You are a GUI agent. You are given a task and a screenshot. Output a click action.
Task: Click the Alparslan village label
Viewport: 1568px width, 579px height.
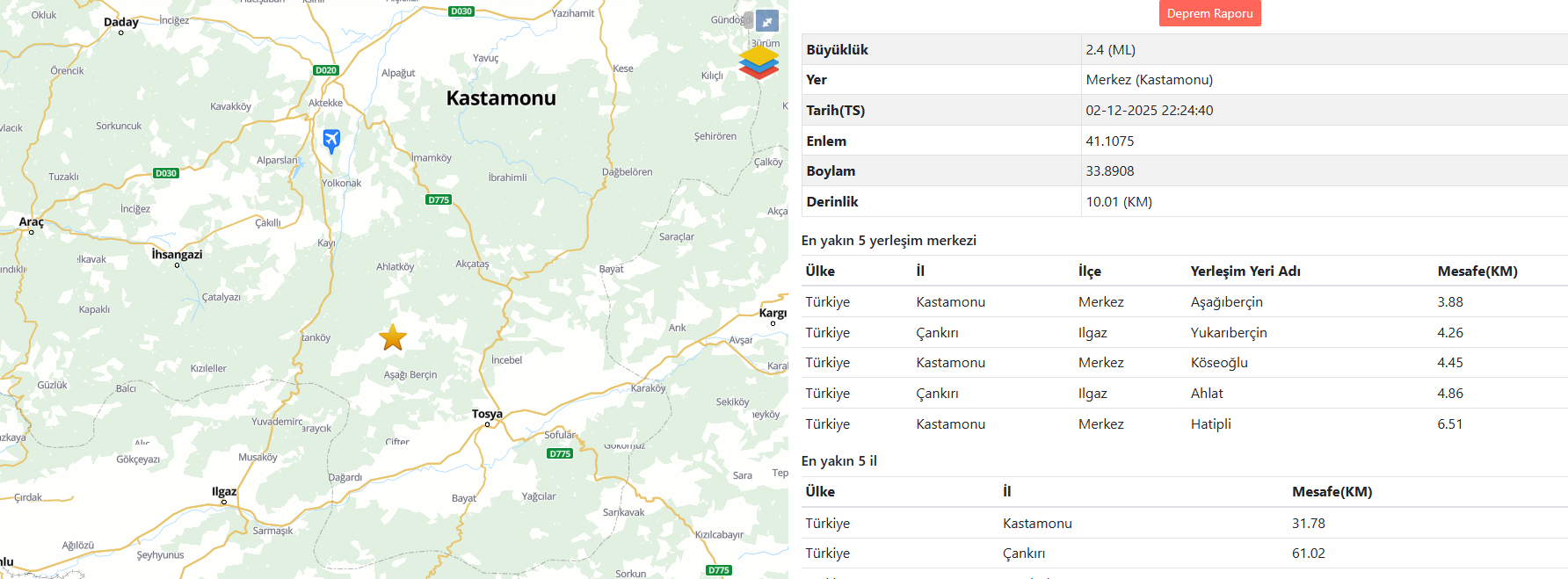pyautogui.click(x=277, y=160)
